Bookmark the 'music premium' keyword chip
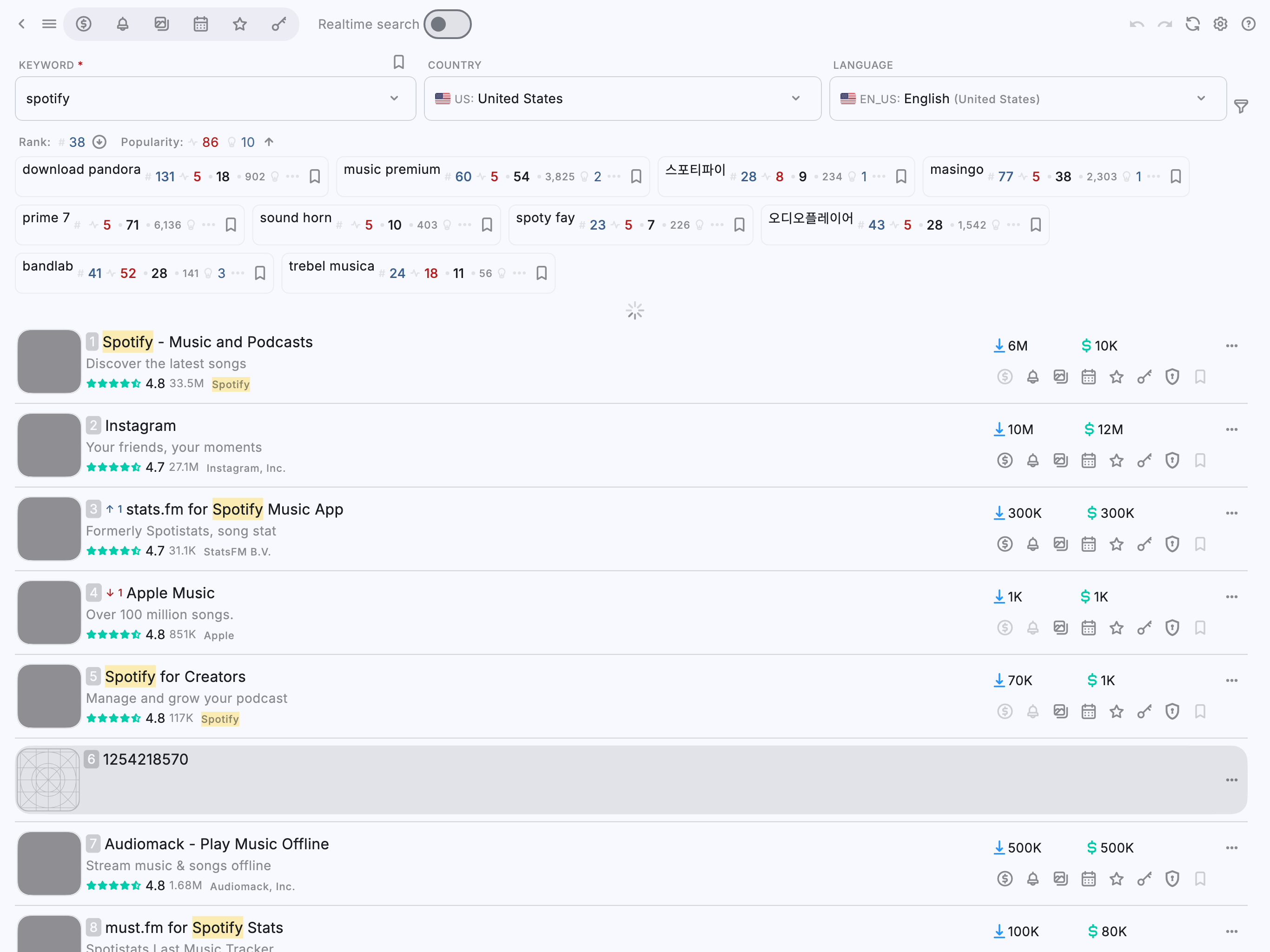This screenshot has width=1270, height=952. click(635, 176)
